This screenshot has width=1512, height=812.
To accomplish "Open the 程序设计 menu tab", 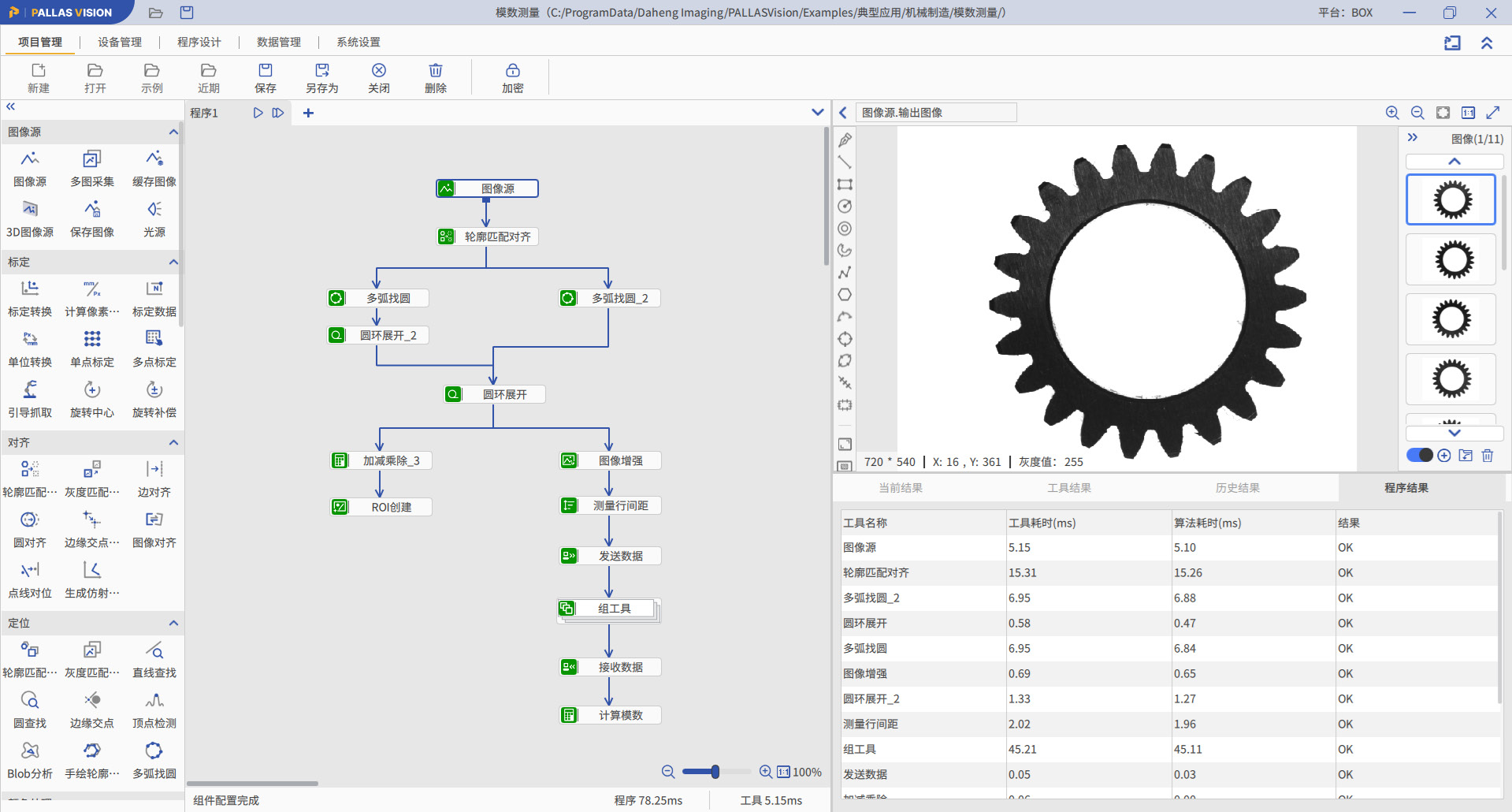I will (199, 42).
